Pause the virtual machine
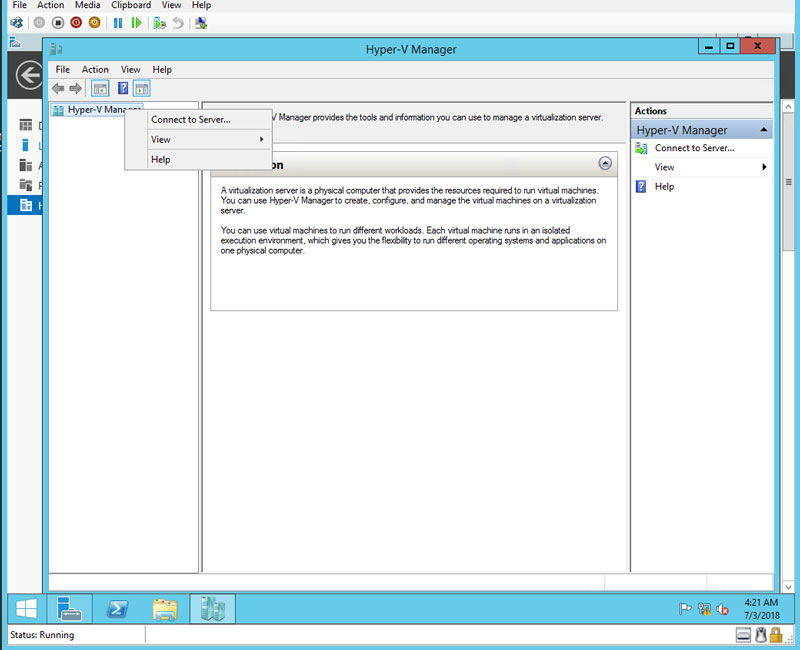 point(118,22)
